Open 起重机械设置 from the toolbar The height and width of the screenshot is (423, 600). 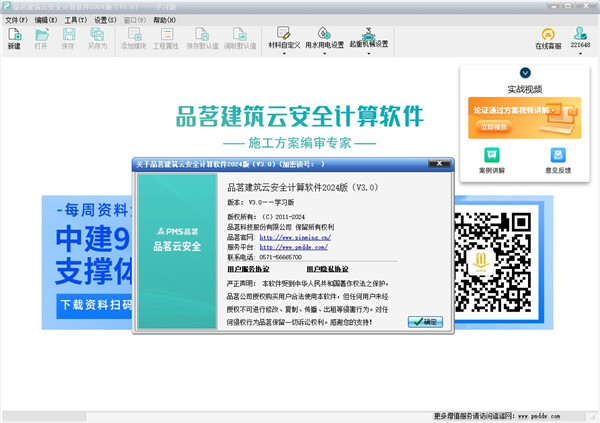click(368, 39)
